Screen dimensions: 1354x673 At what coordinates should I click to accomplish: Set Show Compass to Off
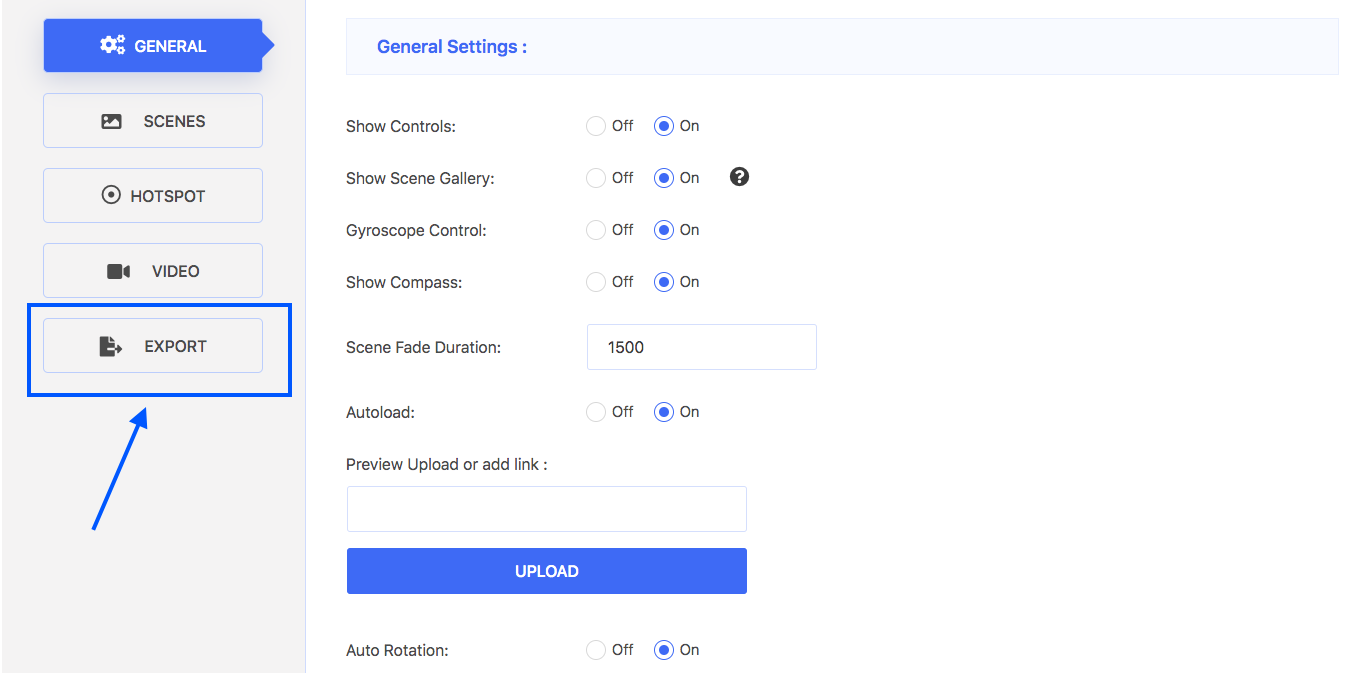coord(596,282)
